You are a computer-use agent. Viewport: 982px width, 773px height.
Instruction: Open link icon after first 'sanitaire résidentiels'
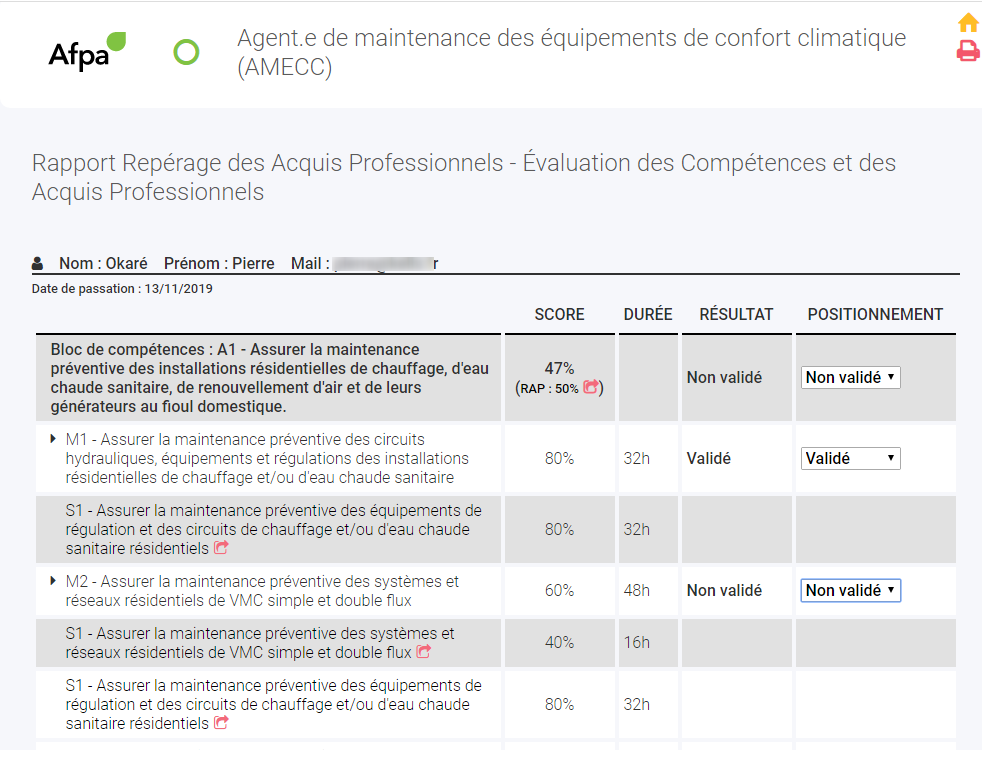point(220,547)
